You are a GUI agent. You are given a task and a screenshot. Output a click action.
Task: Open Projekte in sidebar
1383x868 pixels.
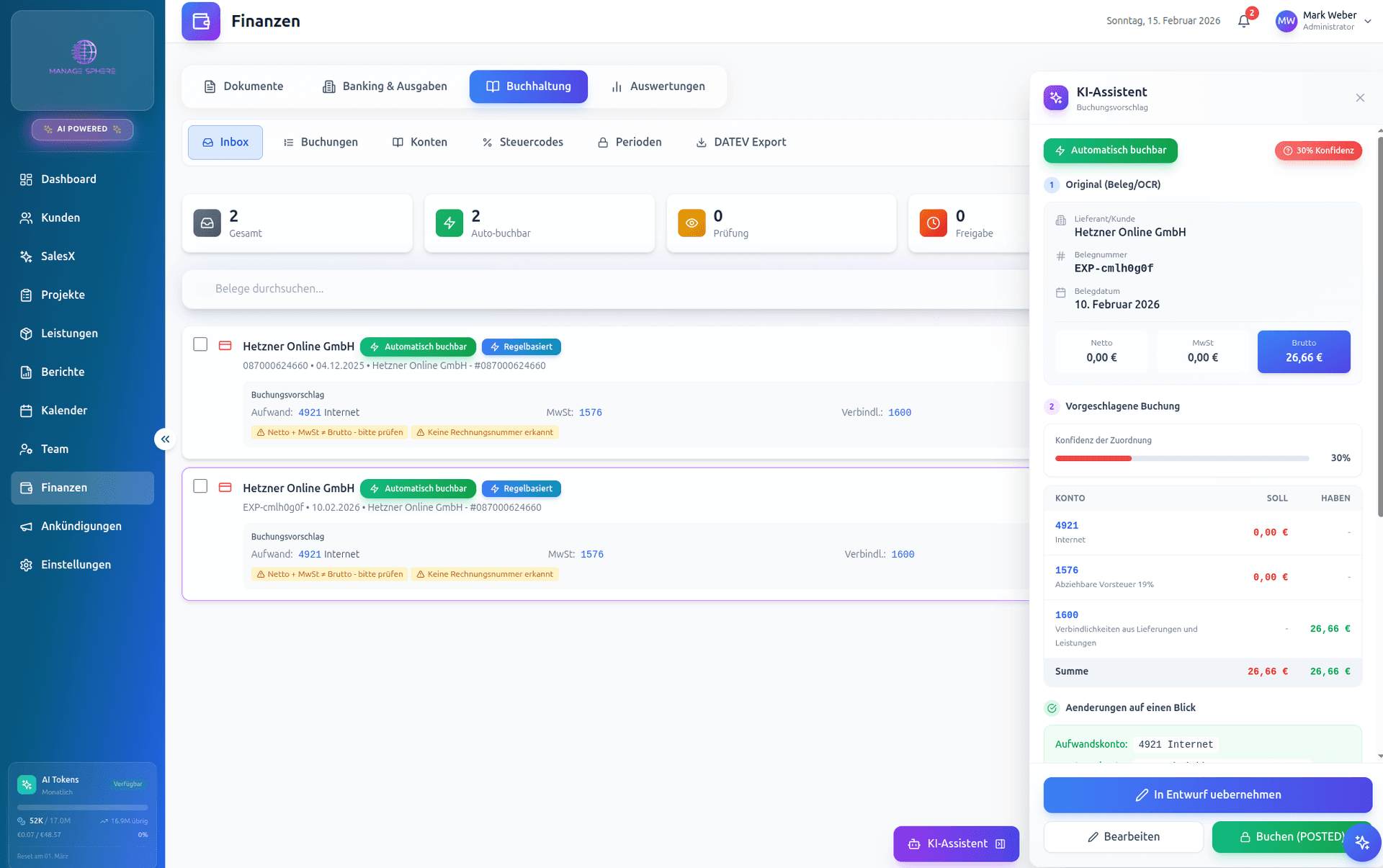tap(82, 295)
